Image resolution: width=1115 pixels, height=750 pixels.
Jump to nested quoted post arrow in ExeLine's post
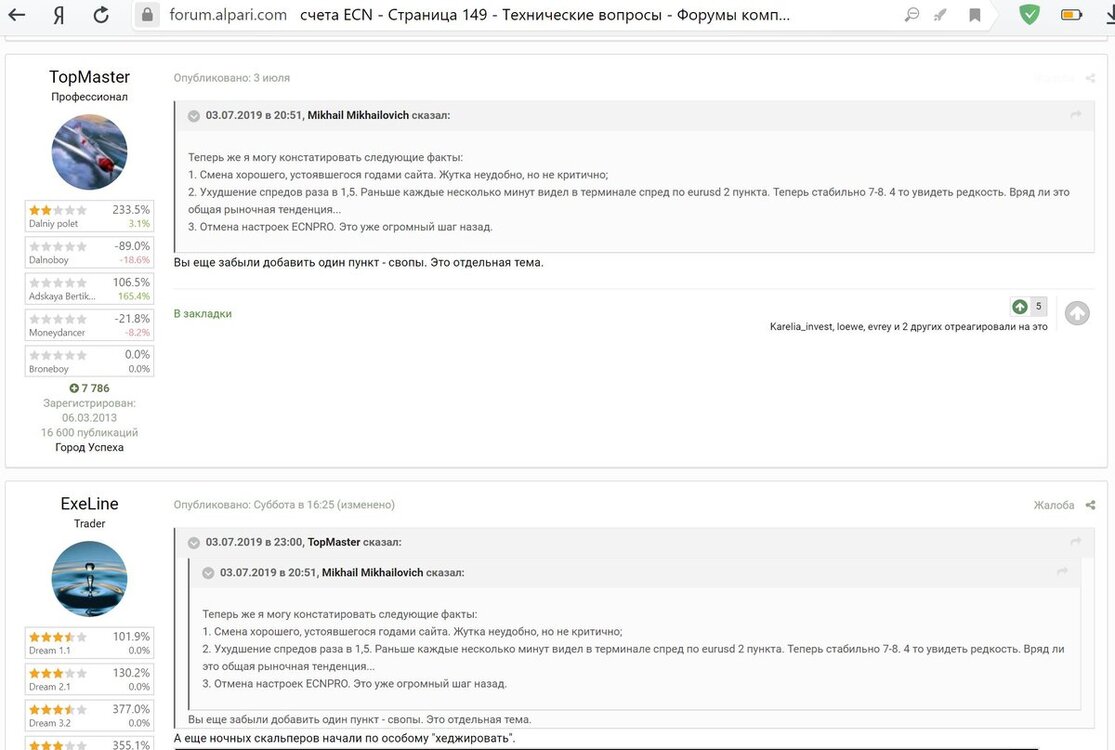pos(1062,572)
